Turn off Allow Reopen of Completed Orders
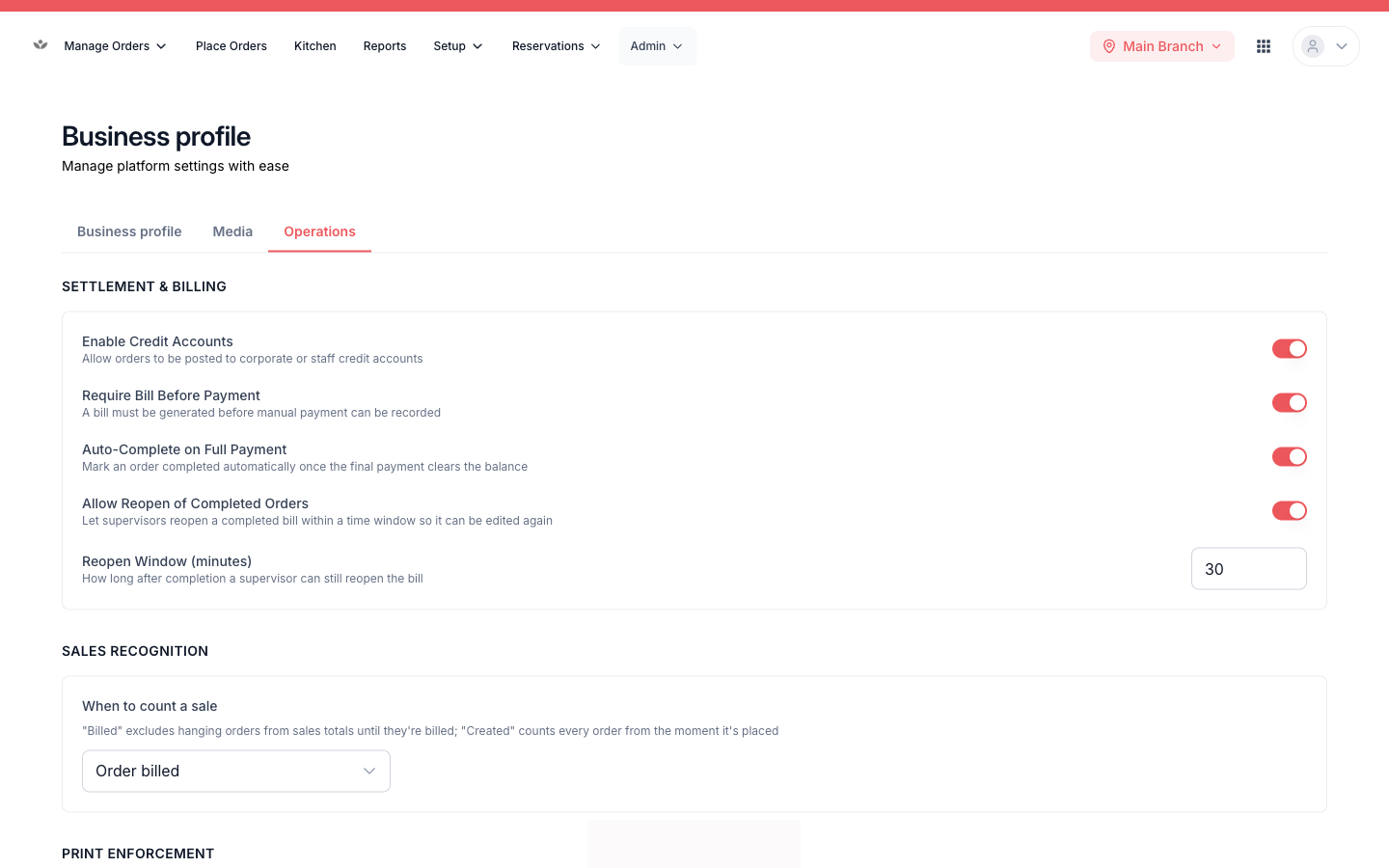 pos(1290,511)
